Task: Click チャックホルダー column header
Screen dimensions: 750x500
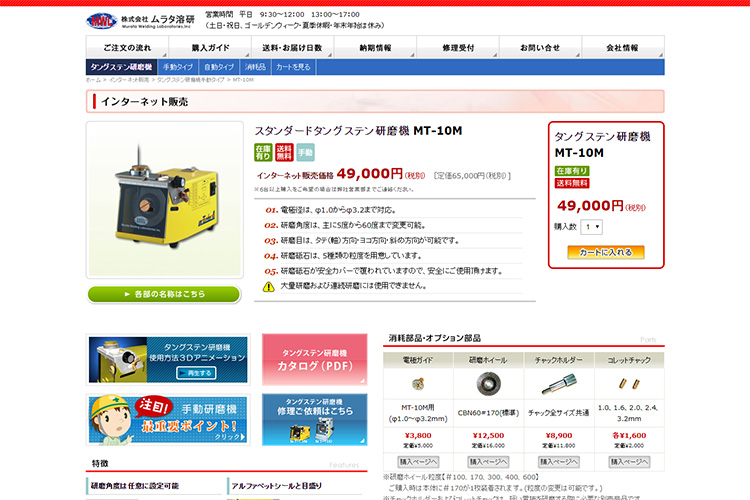Action: [x=559, y=360]
